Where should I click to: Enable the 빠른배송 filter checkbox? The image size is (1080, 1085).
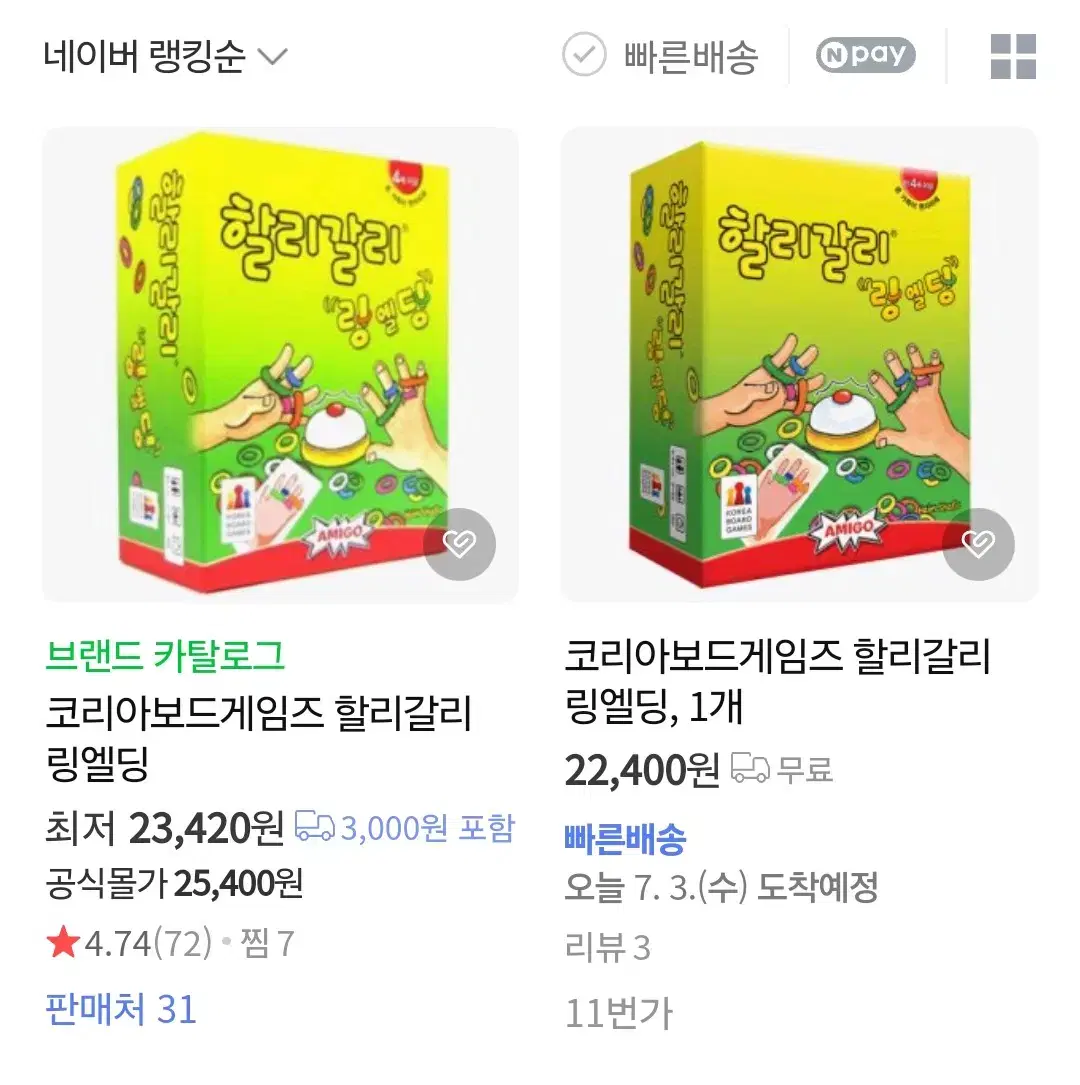point(584,55)
